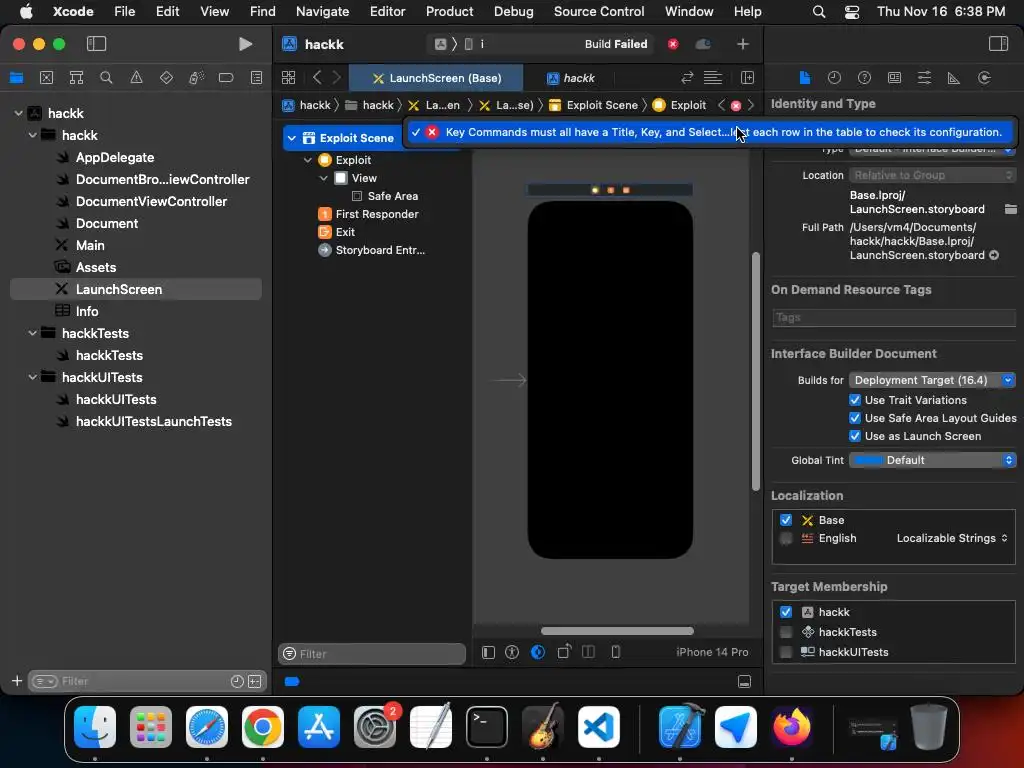The width and height of the screenshot is (1024, 768).
Task: Run the project with the play button
Action: (x=245, y=44)
